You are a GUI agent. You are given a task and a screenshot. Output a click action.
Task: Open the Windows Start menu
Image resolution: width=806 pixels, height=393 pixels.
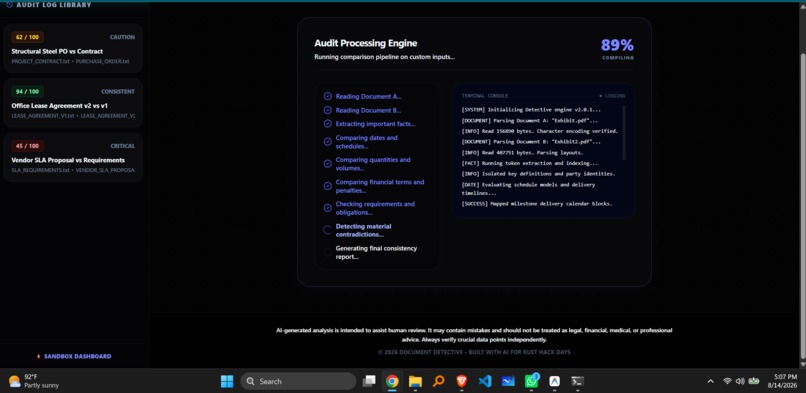[x=227, y=381]
